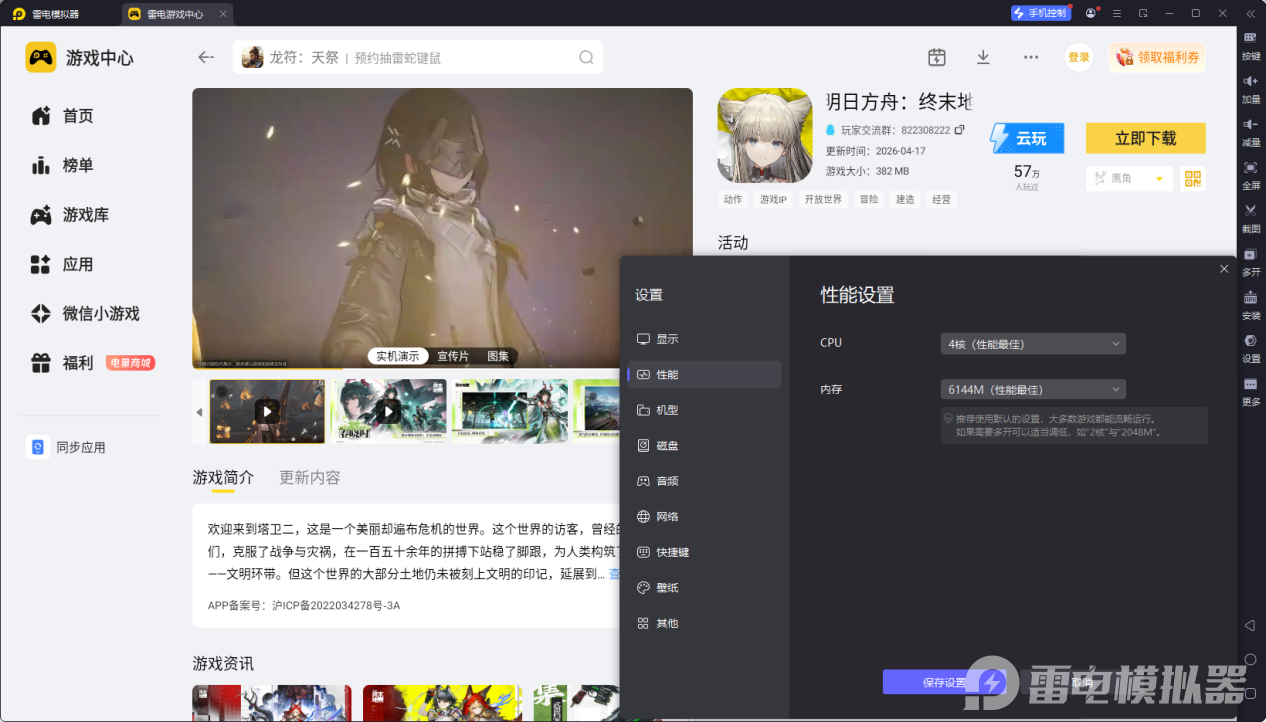Image resolution: width=1266 pixels, height=722 pixels.
Task: Switch to the 更新内容 tab
Action: pyautogui.click(x=310, y=477)
